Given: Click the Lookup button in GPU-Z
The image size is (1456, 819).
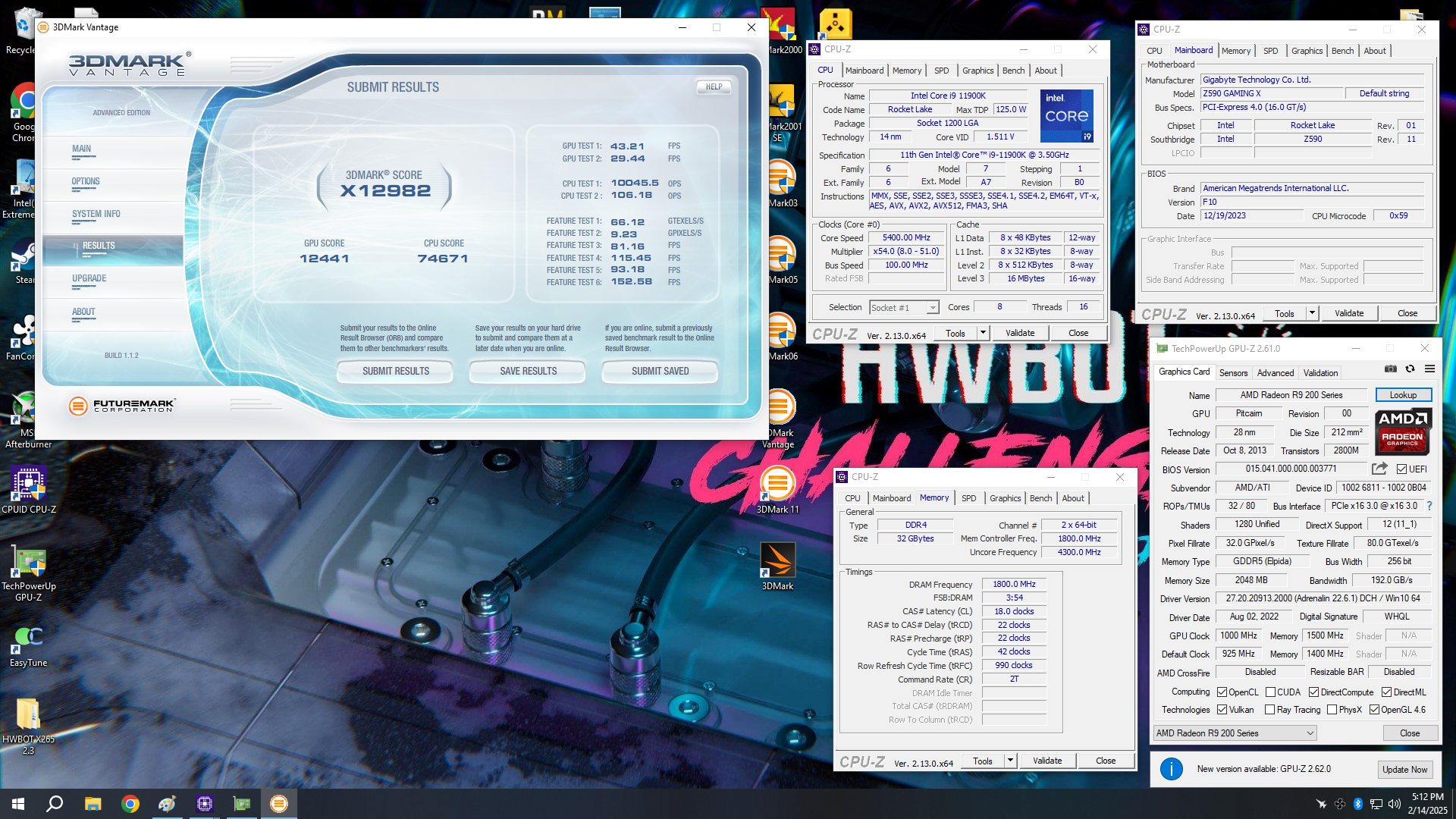Looking at the screenshot, I should pos(1403,395).
